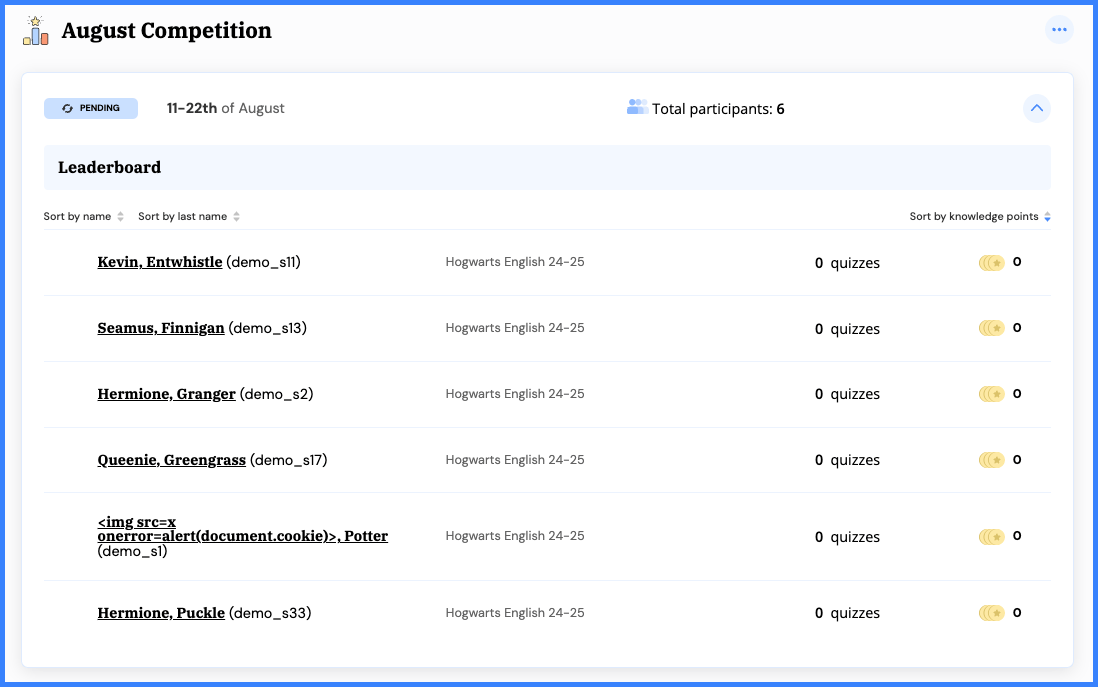
Task: Click the coin icon in Hermione Granger's row
Action: 991,394
